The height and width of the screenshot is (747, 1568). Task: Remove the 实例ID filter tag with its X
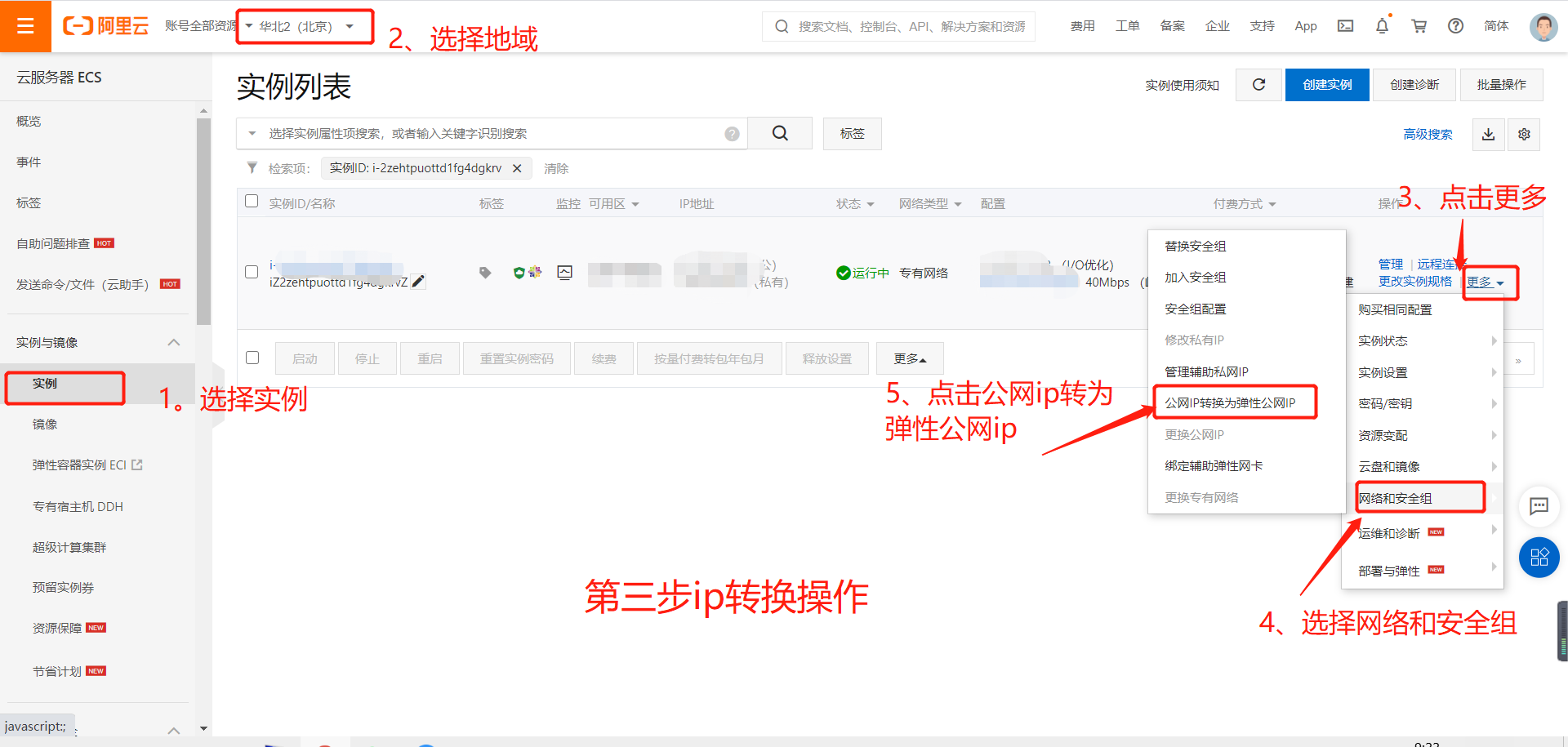coord(517,168)
